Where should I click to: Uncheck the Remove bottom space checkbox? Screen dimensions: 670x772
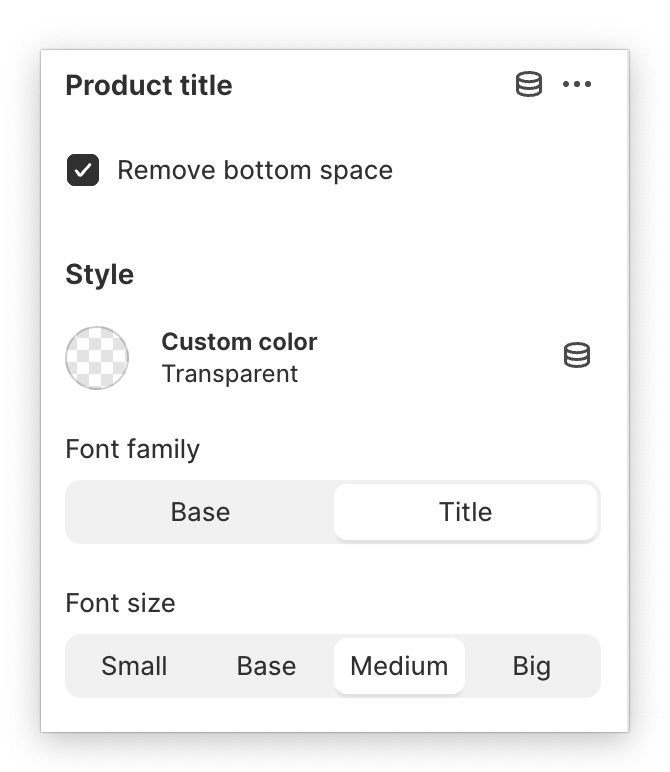click(x=83, y=170)
